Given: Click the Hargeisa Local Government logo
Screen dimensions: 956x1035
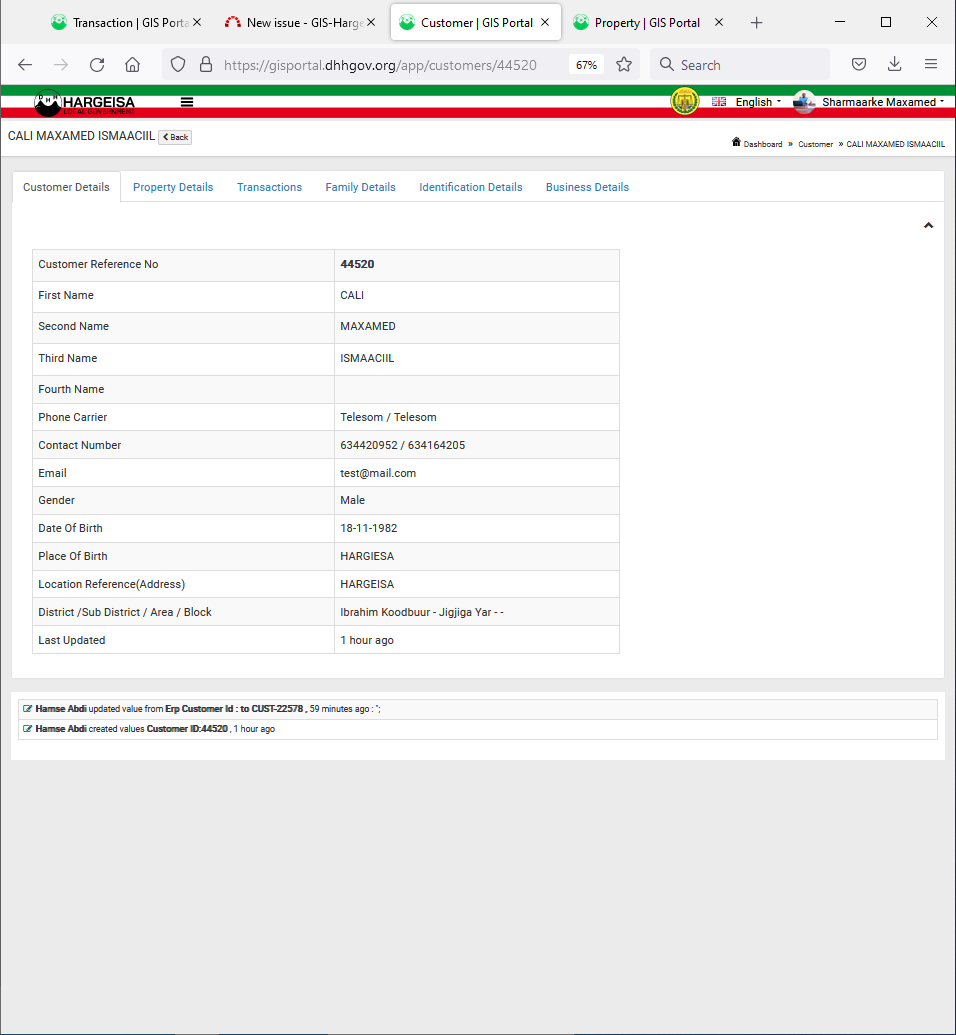Looking at the screenshot, I should [85, 102].
